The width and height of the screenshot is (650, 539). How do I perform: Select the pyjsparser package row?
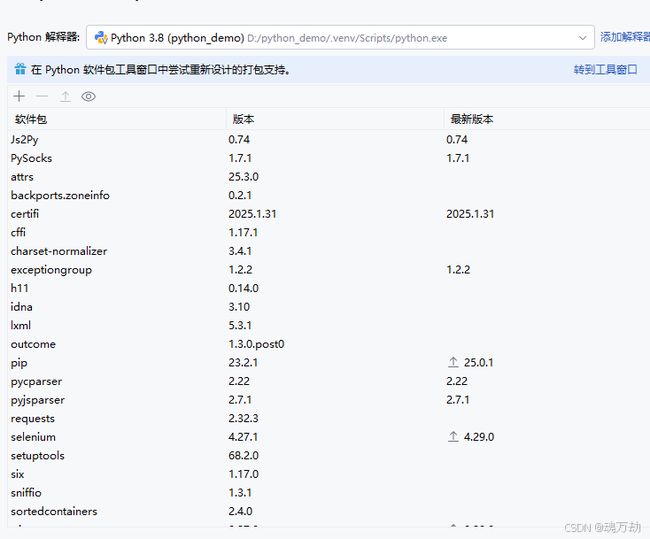tap(328, 400)
